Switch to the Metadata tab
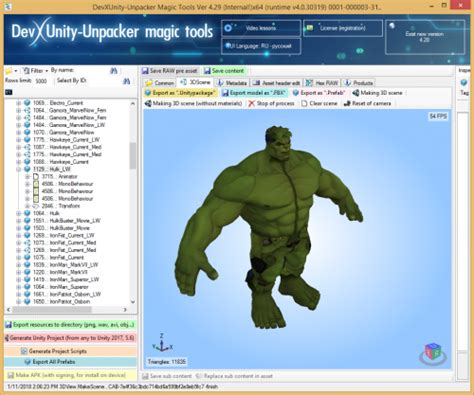This screenshot has height=395, width=474. click(x=232, y=83)
